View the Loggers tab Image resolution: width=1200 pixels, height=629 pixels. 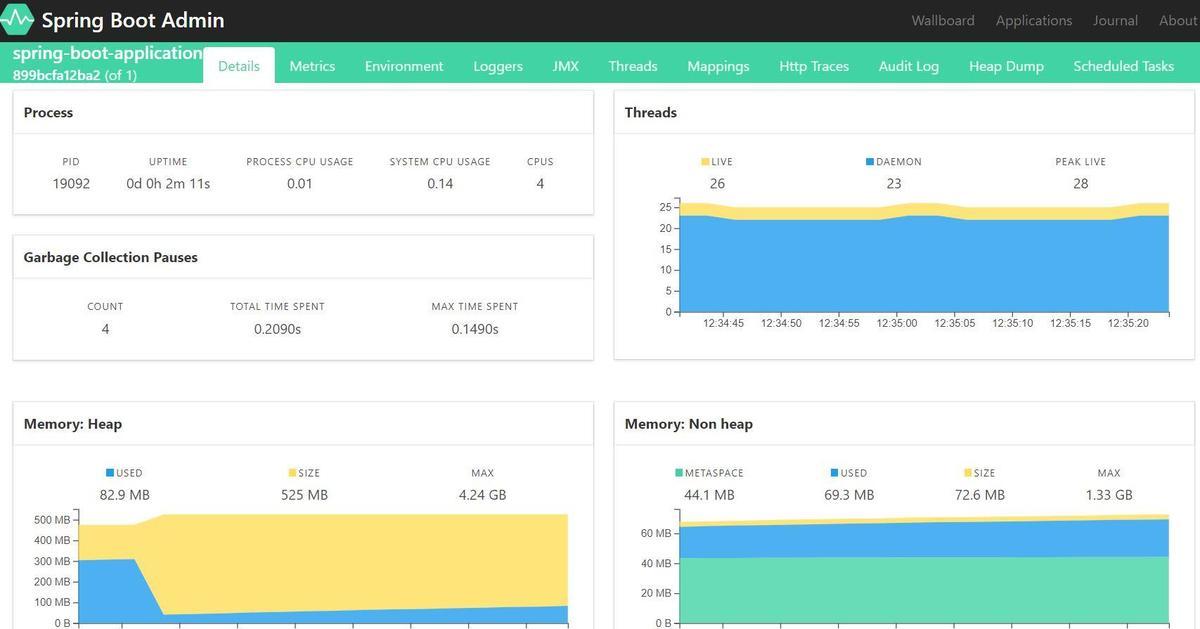pos(497,65)
